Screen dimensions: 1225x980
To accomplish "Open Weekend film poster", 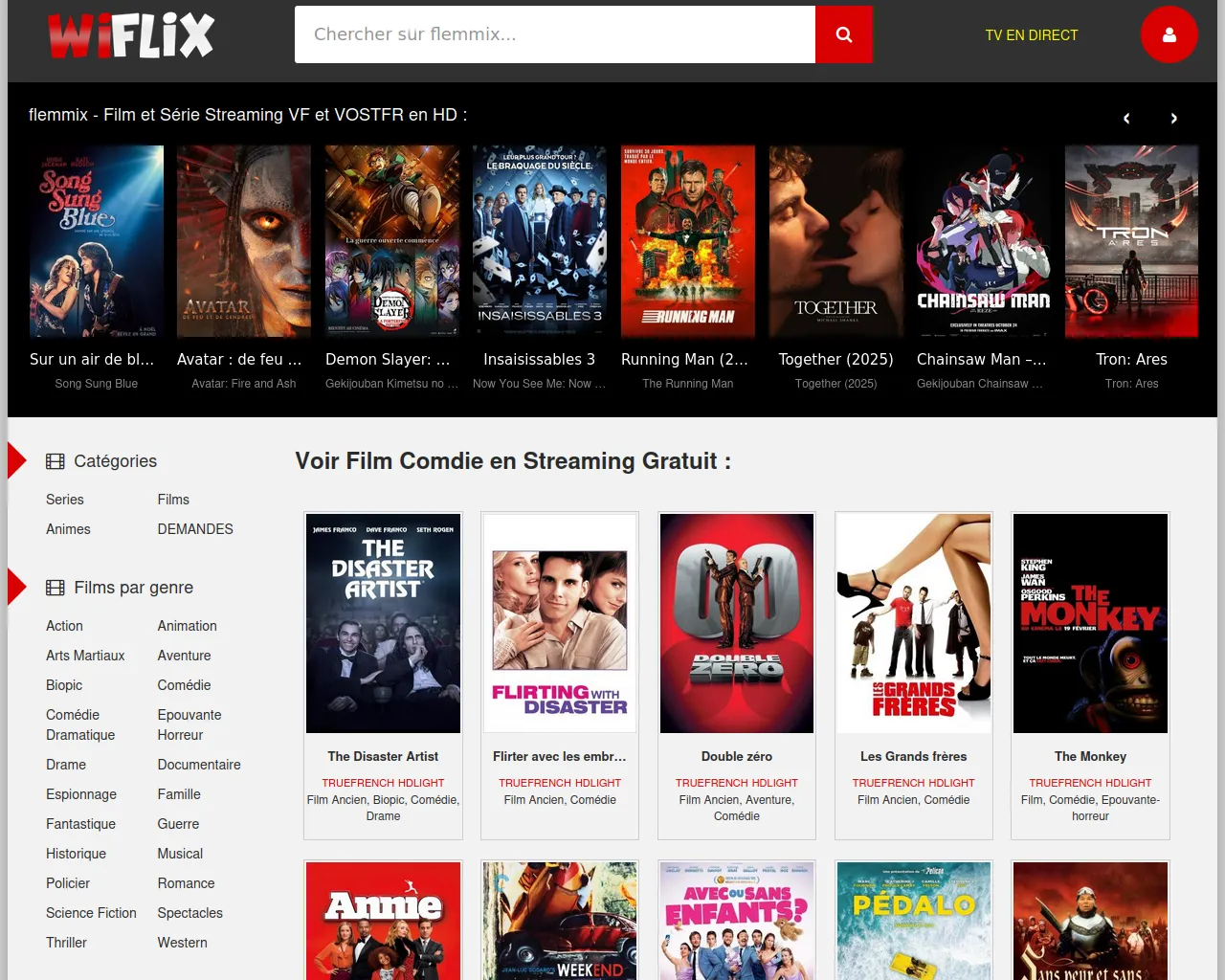I will coord(560,921).
